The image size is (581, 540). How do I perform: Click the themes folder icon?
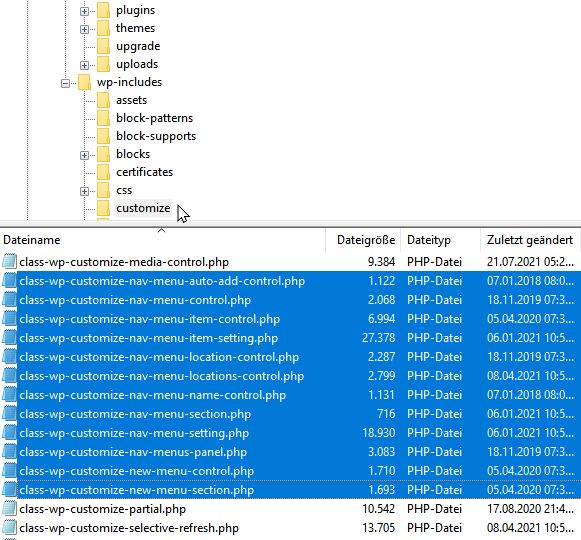(x=103, y=28)
